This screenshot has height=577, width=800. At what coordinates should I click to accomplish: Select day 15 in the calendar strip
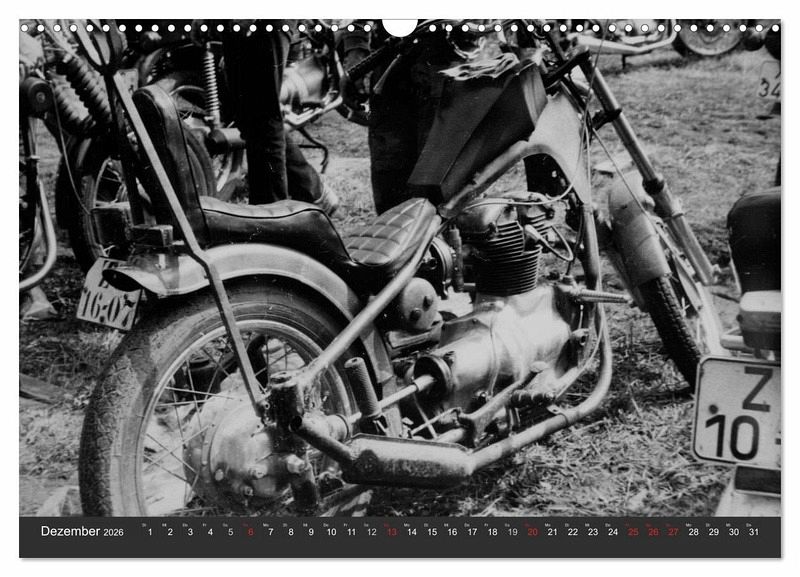pos(431,532)
